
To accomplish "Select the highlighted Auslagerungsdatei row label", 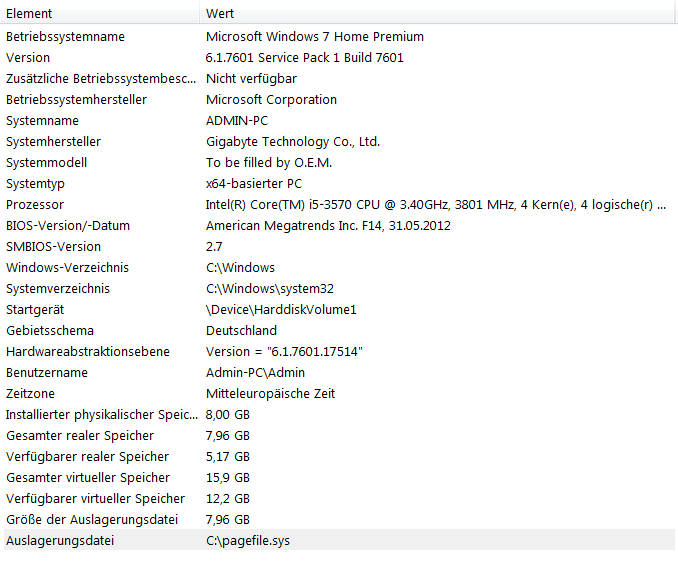I will (x=60, y=541).
